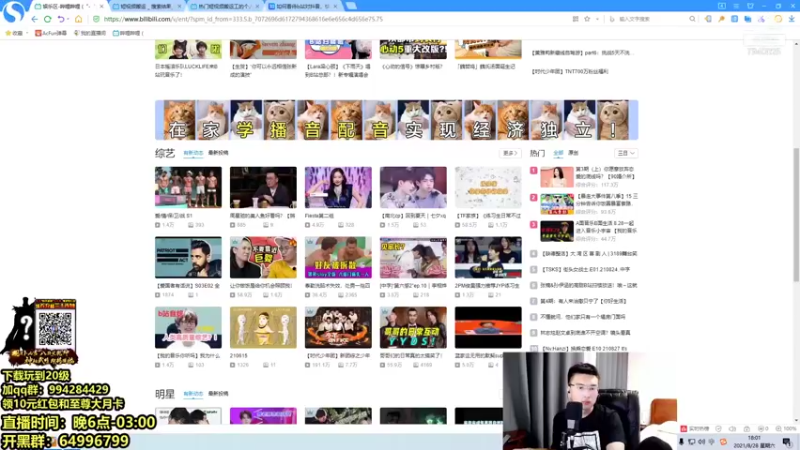Select the 最新投稿 tab under 明星

click(x=218, y=393)
